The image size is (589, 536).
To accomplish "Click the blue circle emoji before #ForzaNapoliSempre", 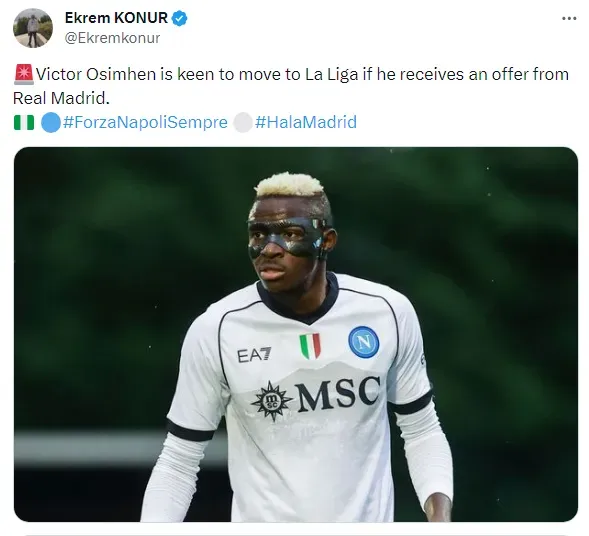I will coord(51,122).
